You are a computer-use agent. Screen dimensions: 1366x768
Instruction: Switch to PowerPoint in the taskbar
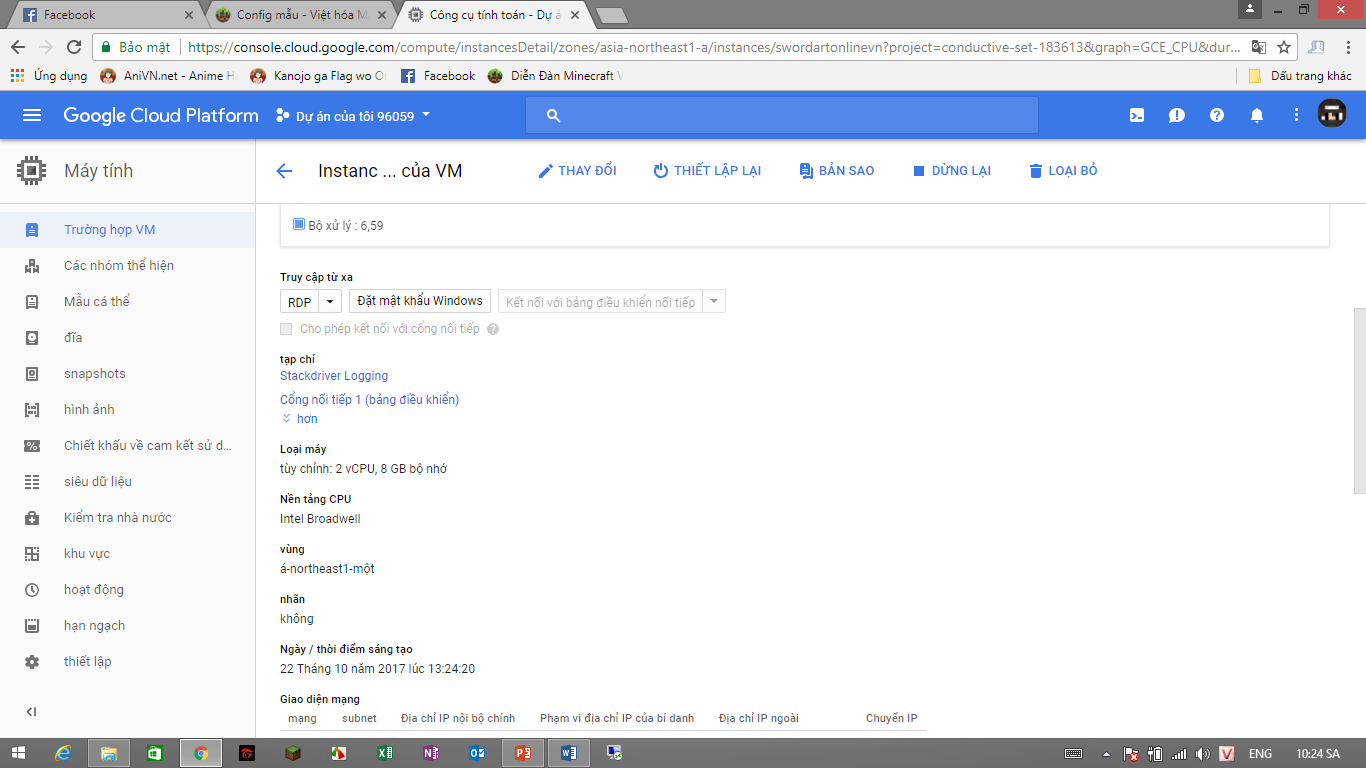pyautogui.click(x=523, y=753)
